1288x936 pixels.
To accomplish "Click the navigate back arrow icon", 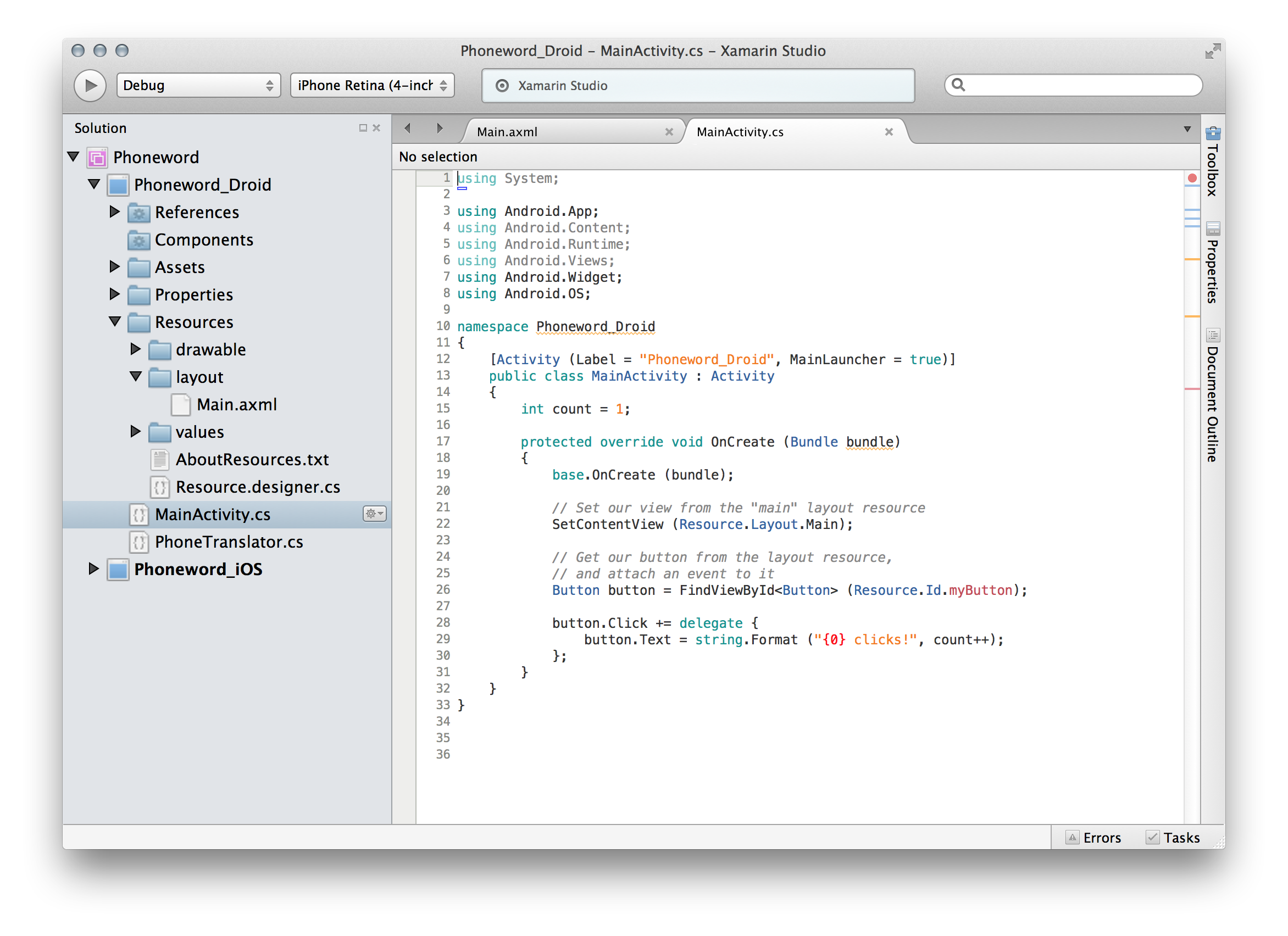I will click(x=408, y=129).
